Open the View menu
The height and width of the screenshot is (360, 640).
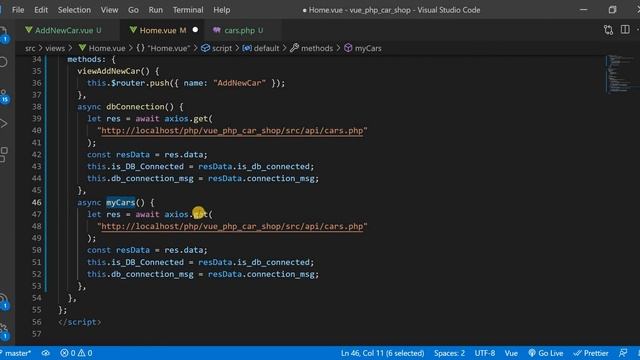(x=109, y=10)
